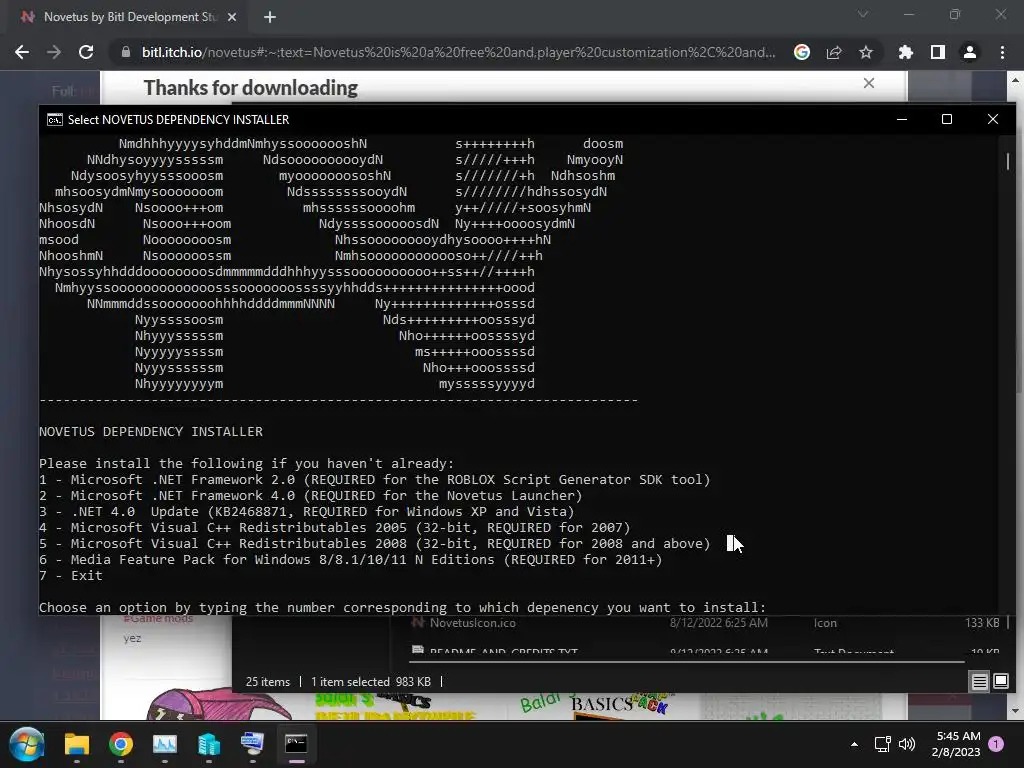
Task: Open the Windows Start menu
Action: (27, 744)
